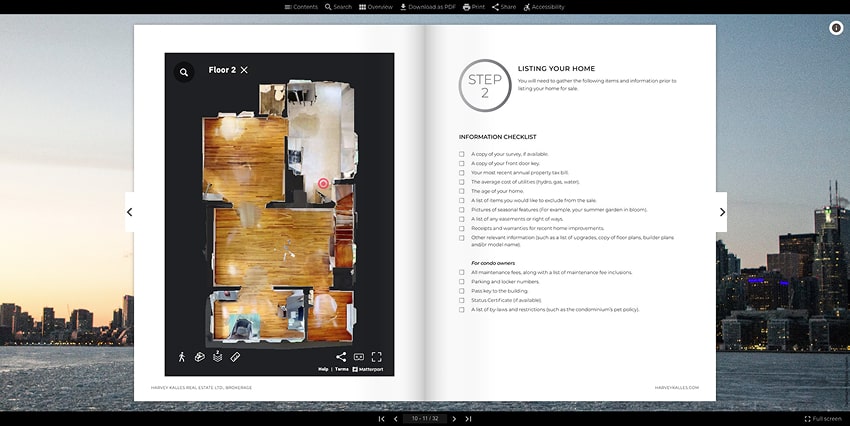
Task: Check 'A list of by-laws and restrictions'
Action: 462,309
